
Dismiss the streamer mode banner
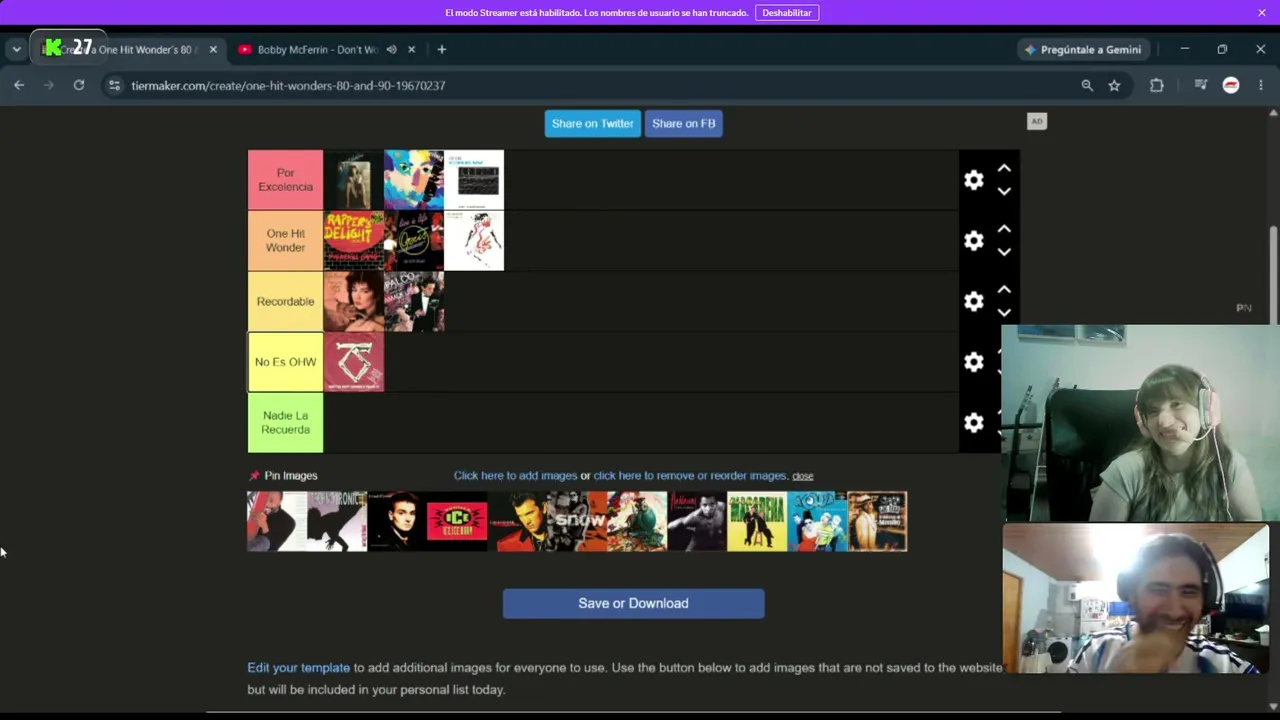1262,12
